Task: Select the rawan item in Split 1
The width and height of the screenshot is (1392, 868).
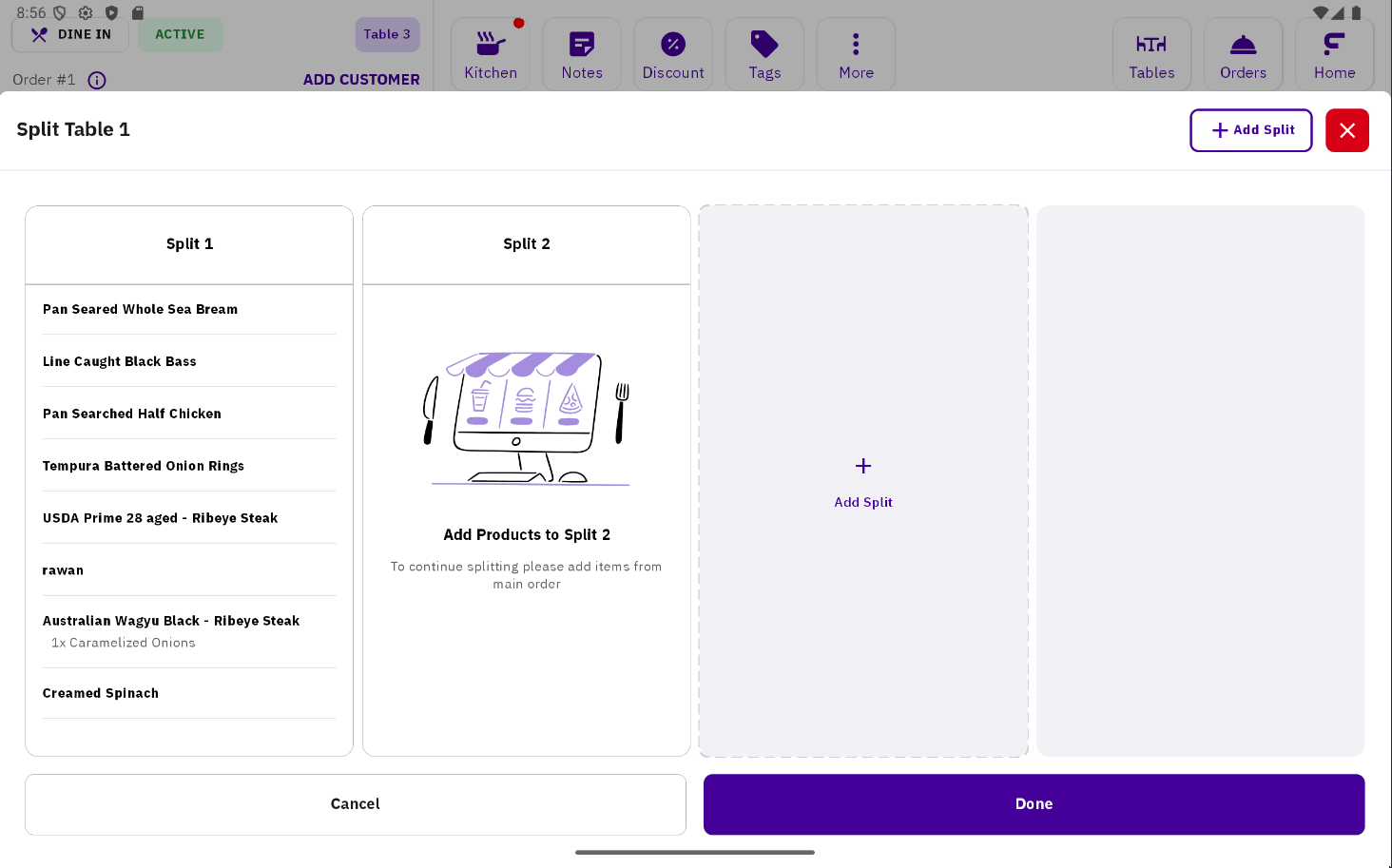Action: pos(64,570)
